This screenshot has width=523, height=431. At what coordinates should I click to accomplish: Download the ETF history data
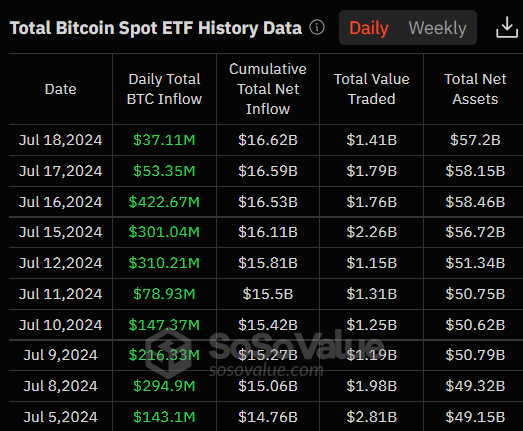click(507, 27)
